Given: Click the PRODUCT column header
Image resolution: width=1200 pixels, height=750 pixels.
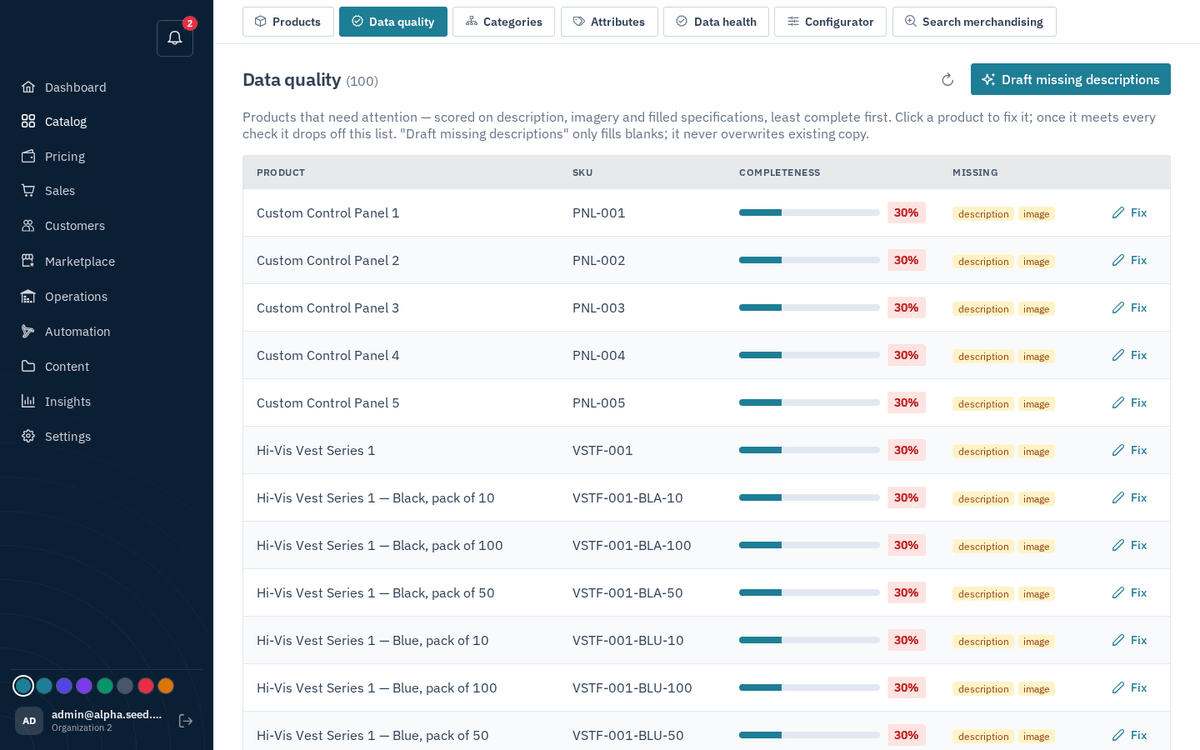Looking at the screenshot, I should coord(281,173).
